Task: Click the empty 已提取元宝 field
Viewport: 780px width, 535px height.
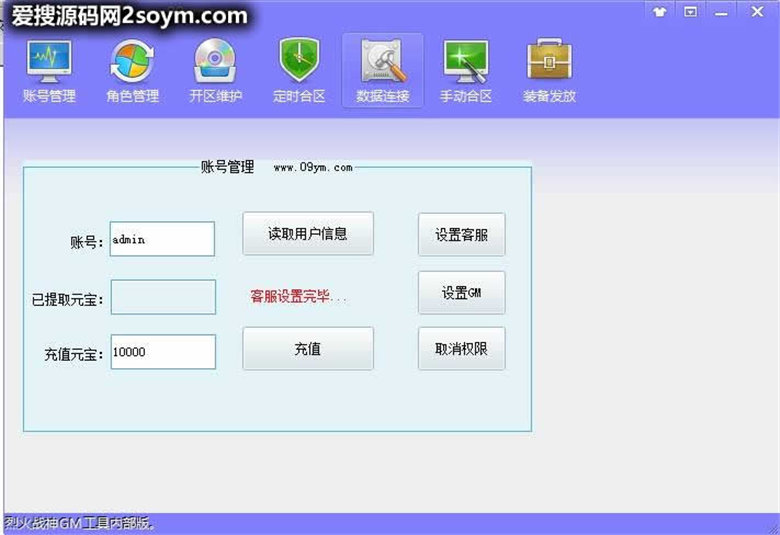Action: click(x=163, y=297)
